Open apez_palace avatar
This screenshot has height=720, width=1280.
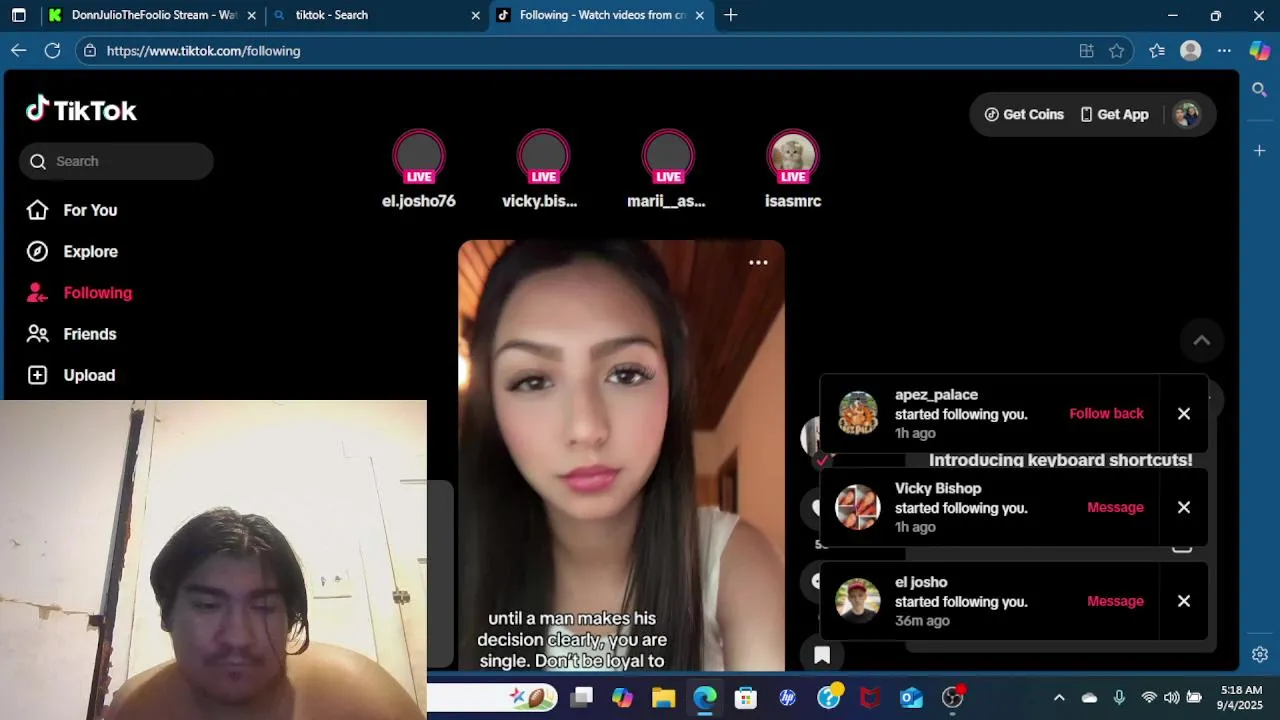pyautogui.click(x=858, y=413)
